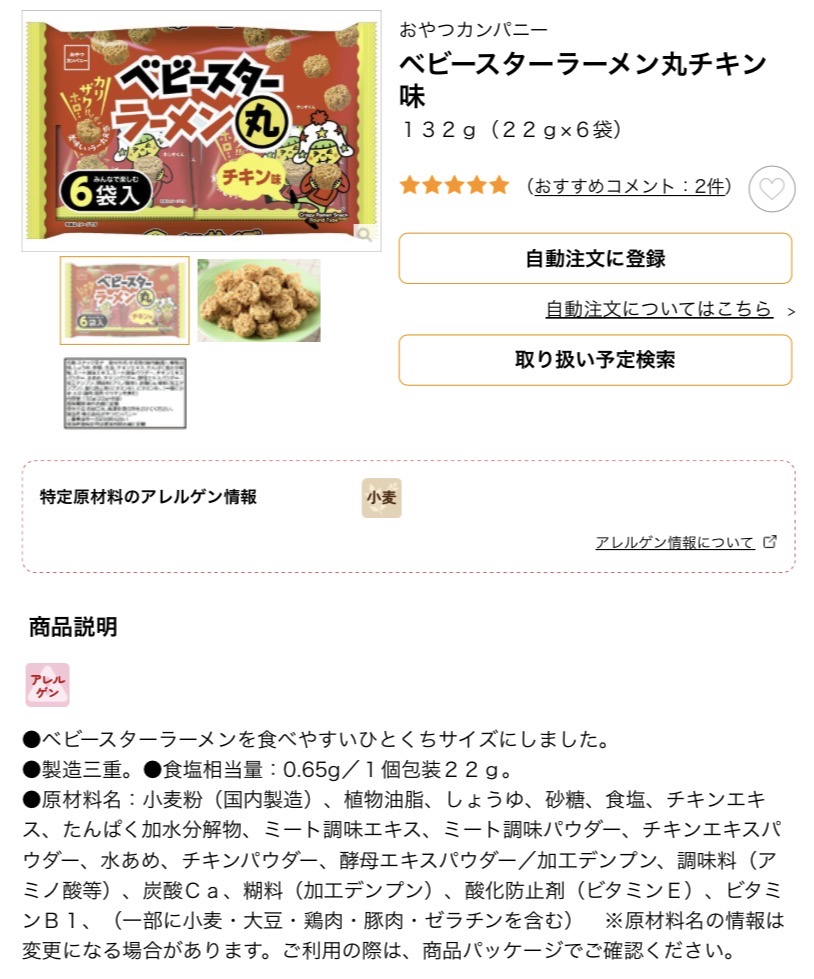The width and height of the screenshot is (814, 979).
Task: Toggle the heart favorite icon
Action: 772,189
